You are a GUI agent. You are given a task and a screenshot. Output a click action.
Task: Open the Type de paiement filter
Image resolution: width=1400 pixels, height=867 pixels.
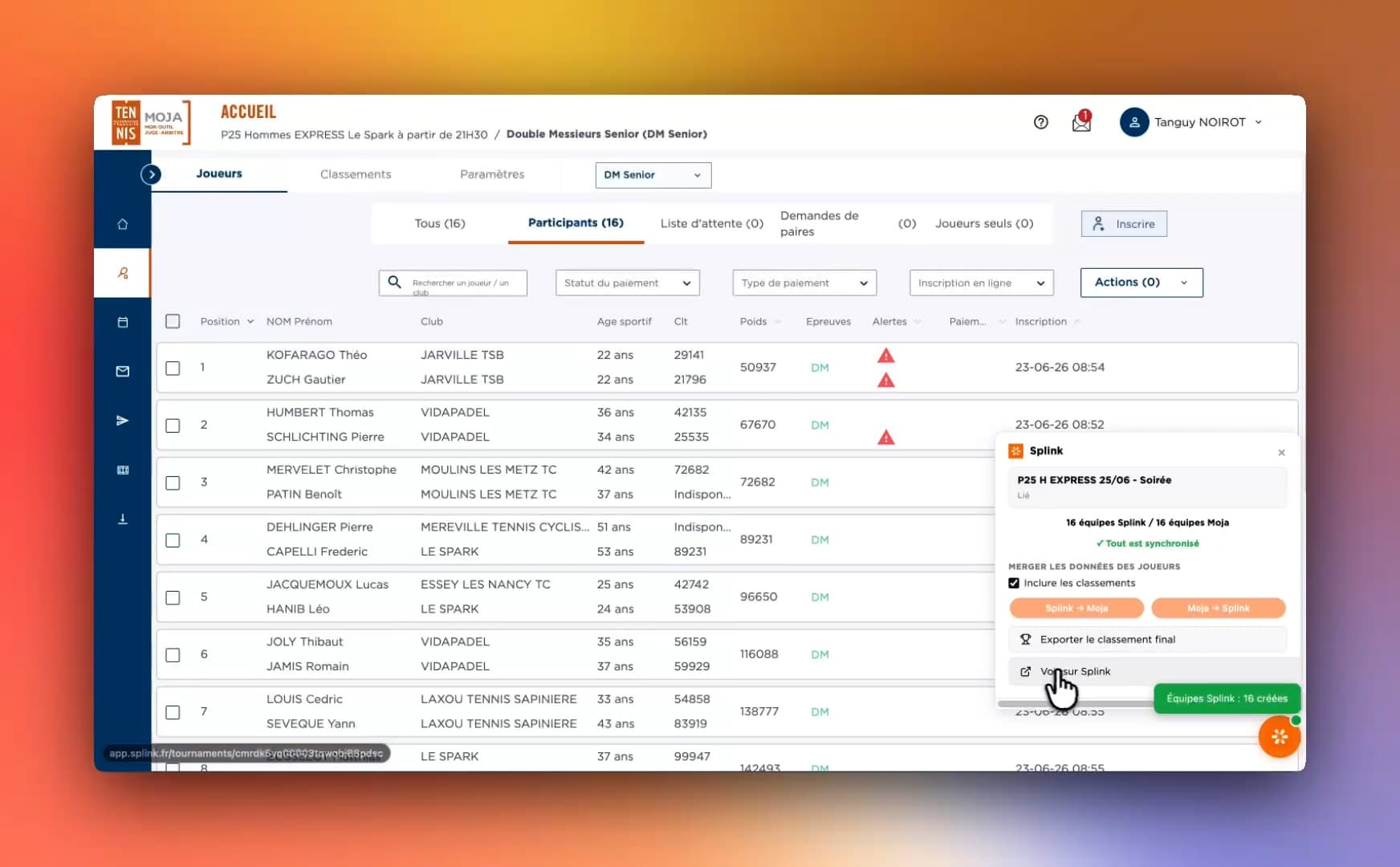pyautogui.click(x=804, y=283)
